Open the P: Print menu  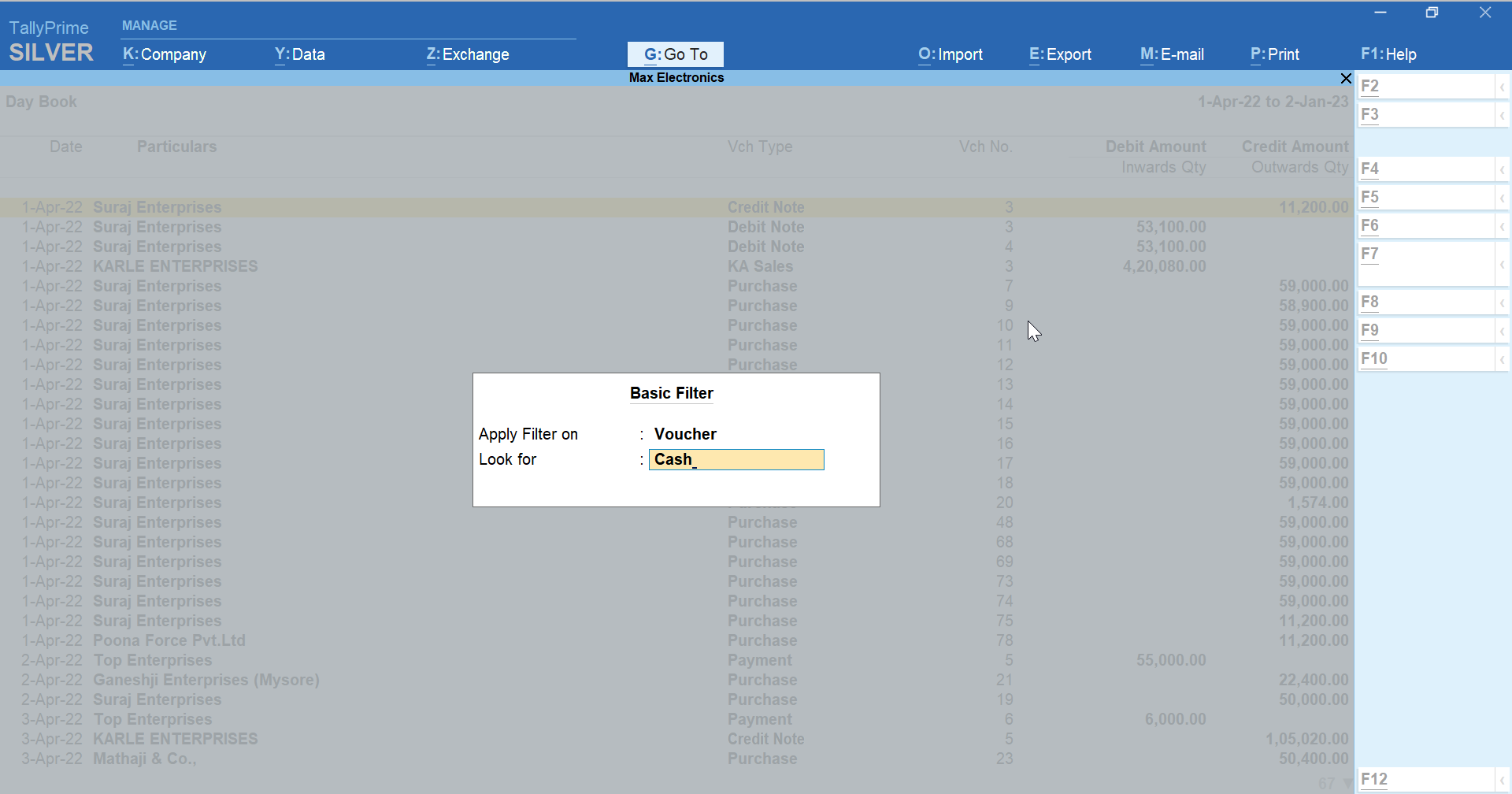point(1274,54)
